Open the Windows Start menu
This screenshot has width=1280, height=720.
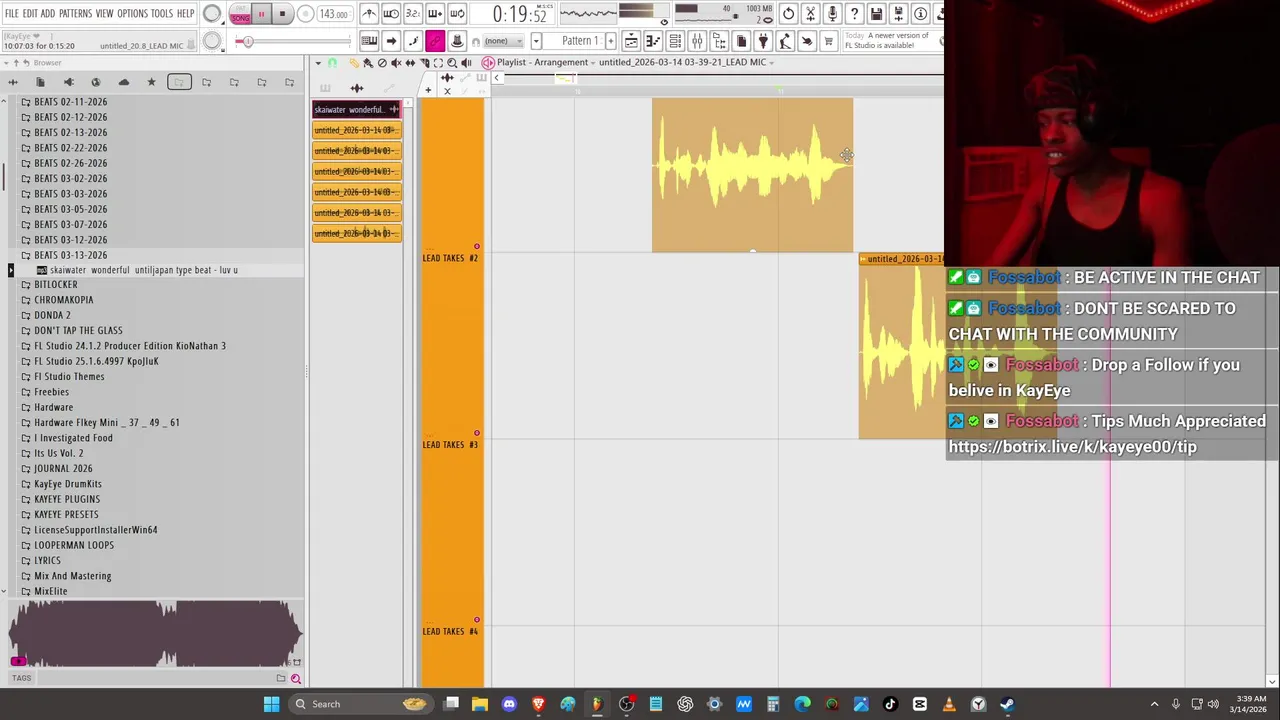pyautogui.click(x=271, y=704)
